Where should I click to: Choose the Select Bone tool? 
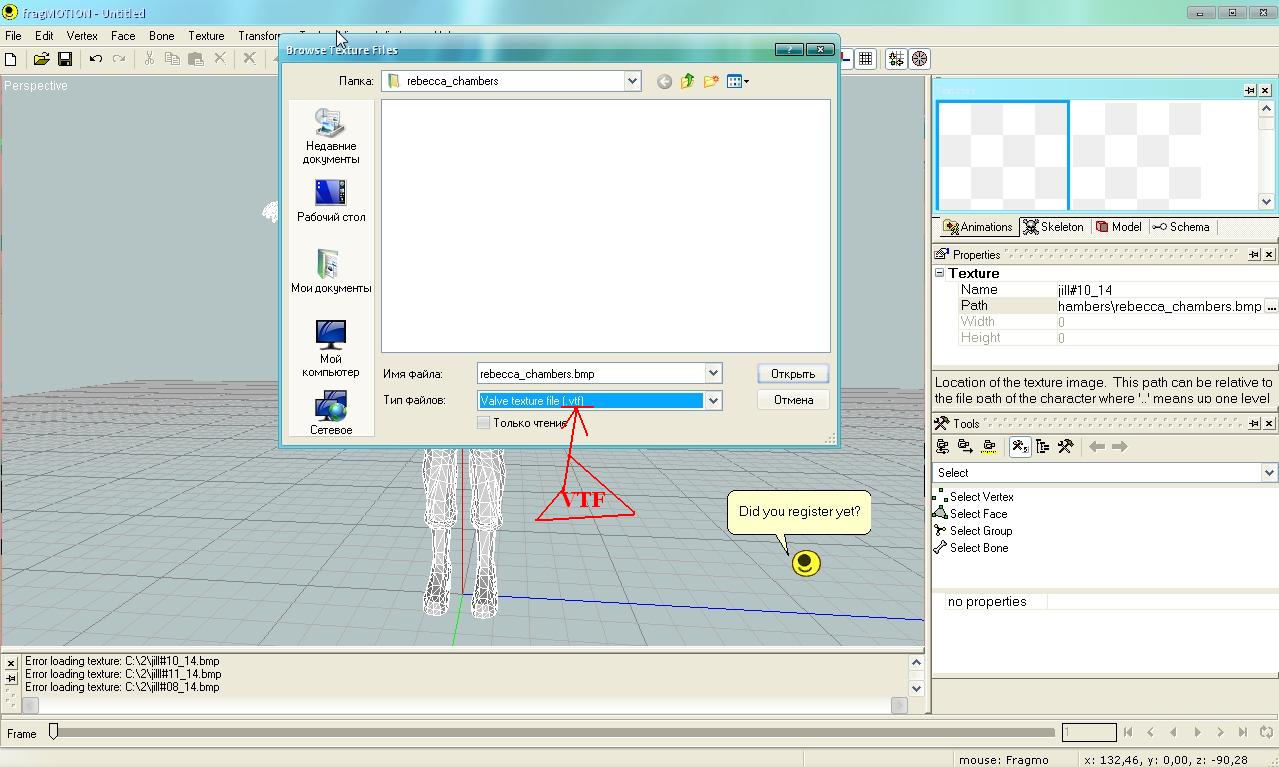(x=978, y=548)
